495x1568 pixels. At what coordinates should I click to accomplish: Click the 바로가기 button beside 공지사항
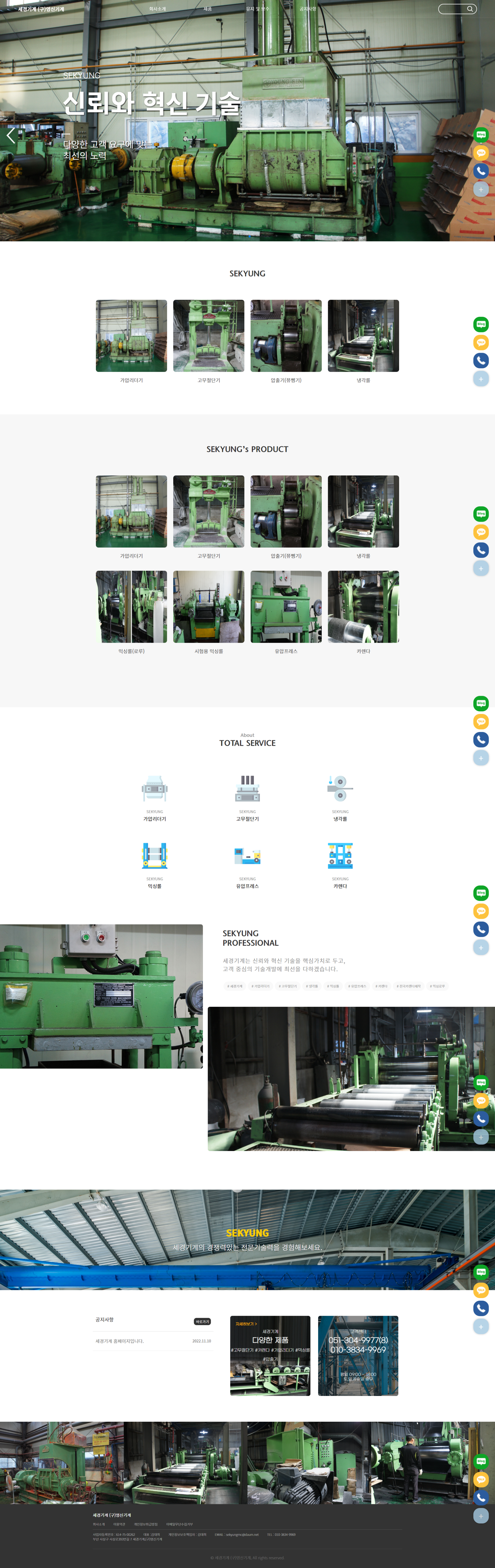click(x=202, y=1322)
